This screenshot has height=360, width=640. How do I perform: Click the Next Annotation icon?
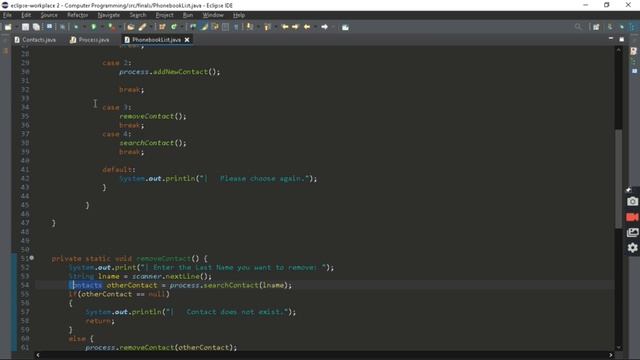[249, 27]
